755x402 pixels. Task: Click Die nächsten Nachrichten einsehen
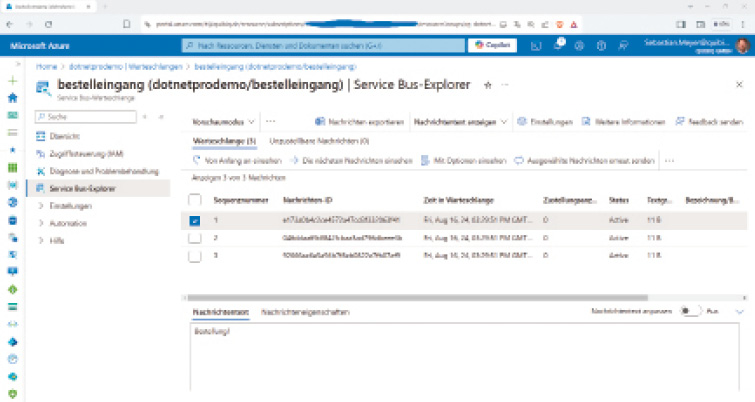[351, 161]
